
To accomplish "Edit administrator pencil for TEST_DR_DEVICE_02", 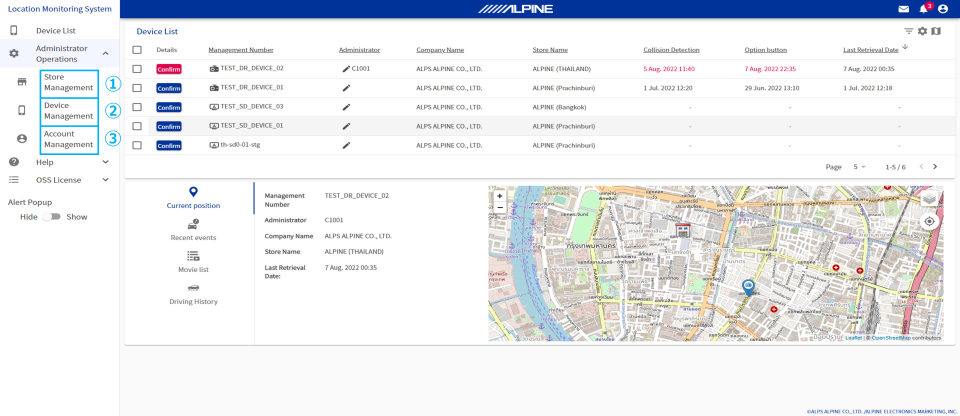I will point(346,69).
